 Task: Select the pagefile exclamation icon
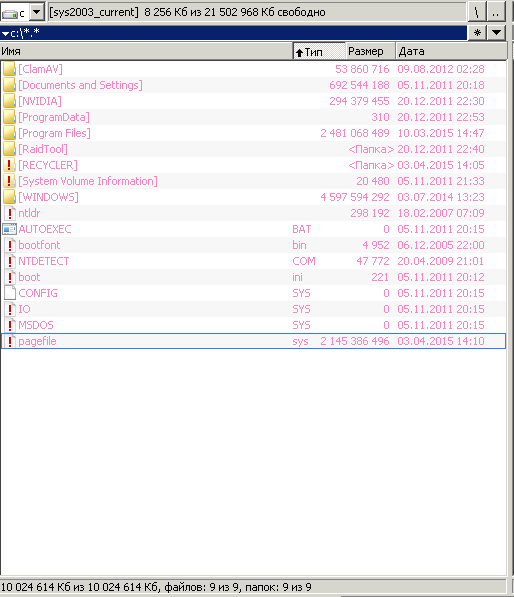click(10, 341)
